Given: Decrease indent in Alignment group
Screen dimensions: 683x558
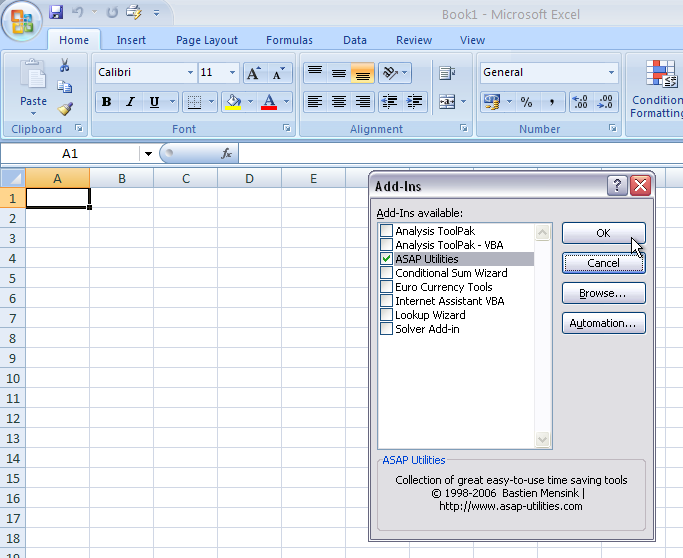Looking at the screenshot, I should [389, 102].
